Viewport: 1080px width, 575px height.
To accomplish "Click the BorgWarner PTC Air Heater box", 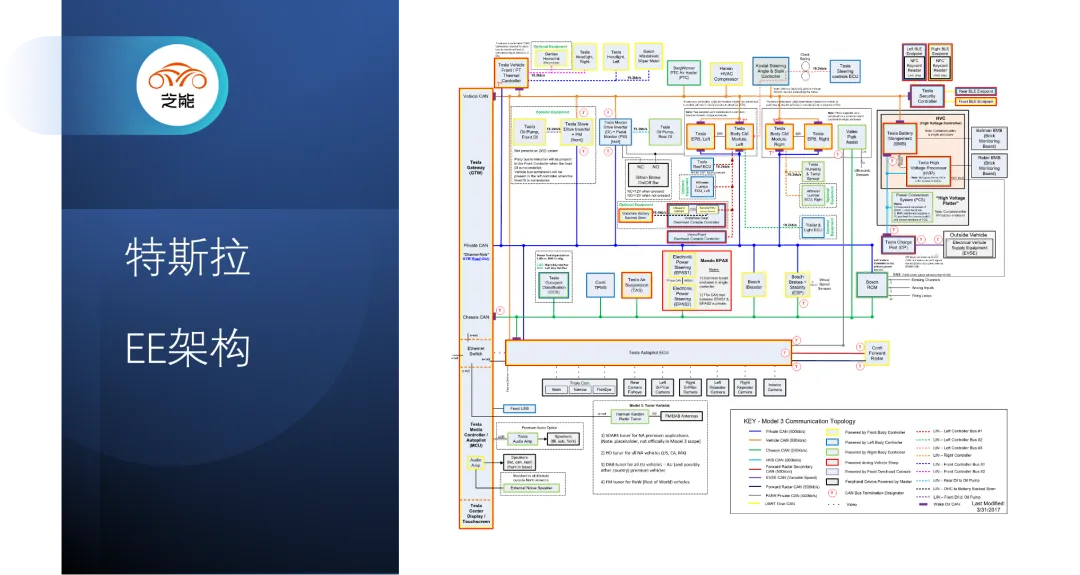I will 684,73.
